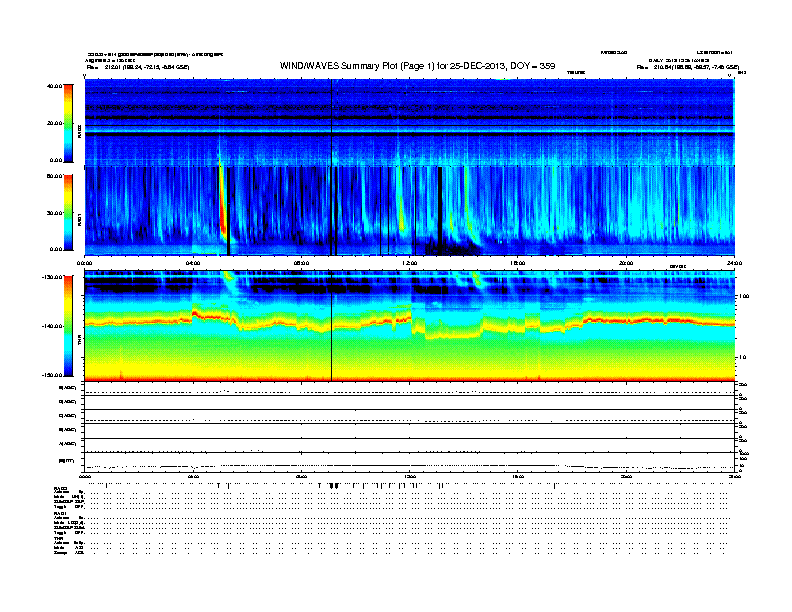Click the -150.00 label on TNR color bar
The width and height of the screenshot is (792, 612).
coord(53,375)
